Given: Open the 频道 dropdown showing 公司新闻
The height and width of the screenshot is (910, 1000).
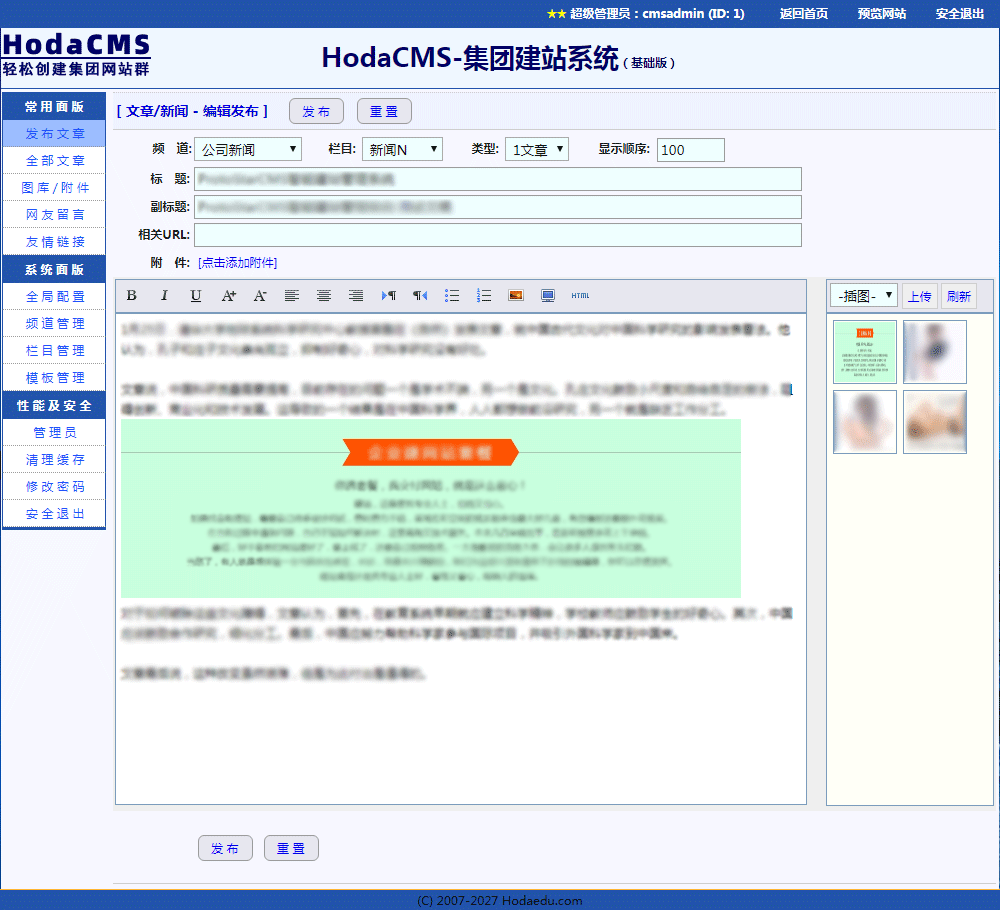Looking at the screenshot, I should (248, 149).
